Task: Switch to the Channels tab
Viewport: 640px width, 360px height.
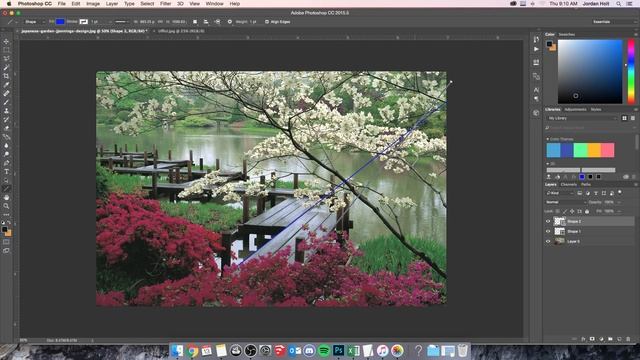Action: coord(569,184)
